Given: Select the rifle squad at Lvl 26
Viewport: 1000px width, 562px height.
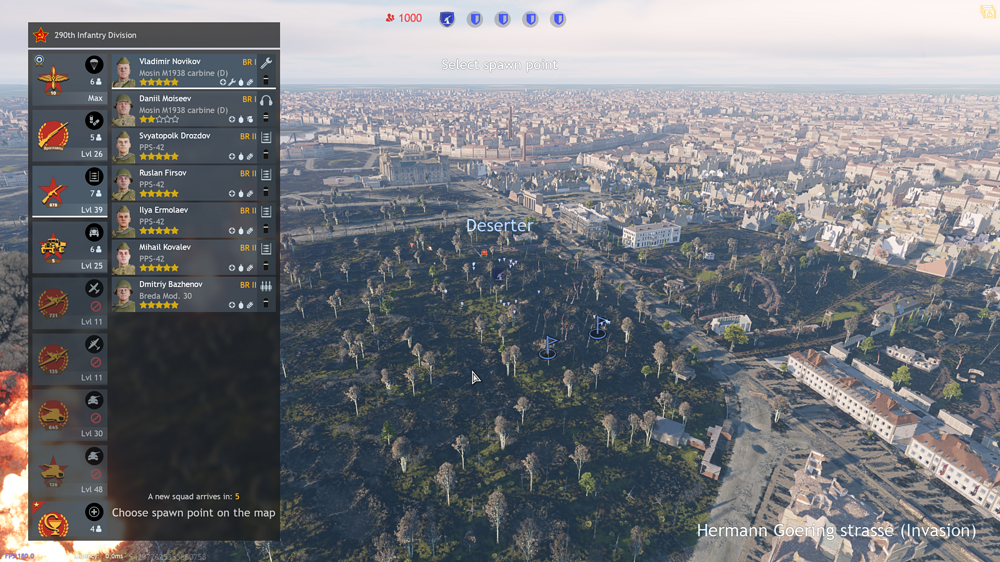Looking at the screenshot, I should 68,135.
